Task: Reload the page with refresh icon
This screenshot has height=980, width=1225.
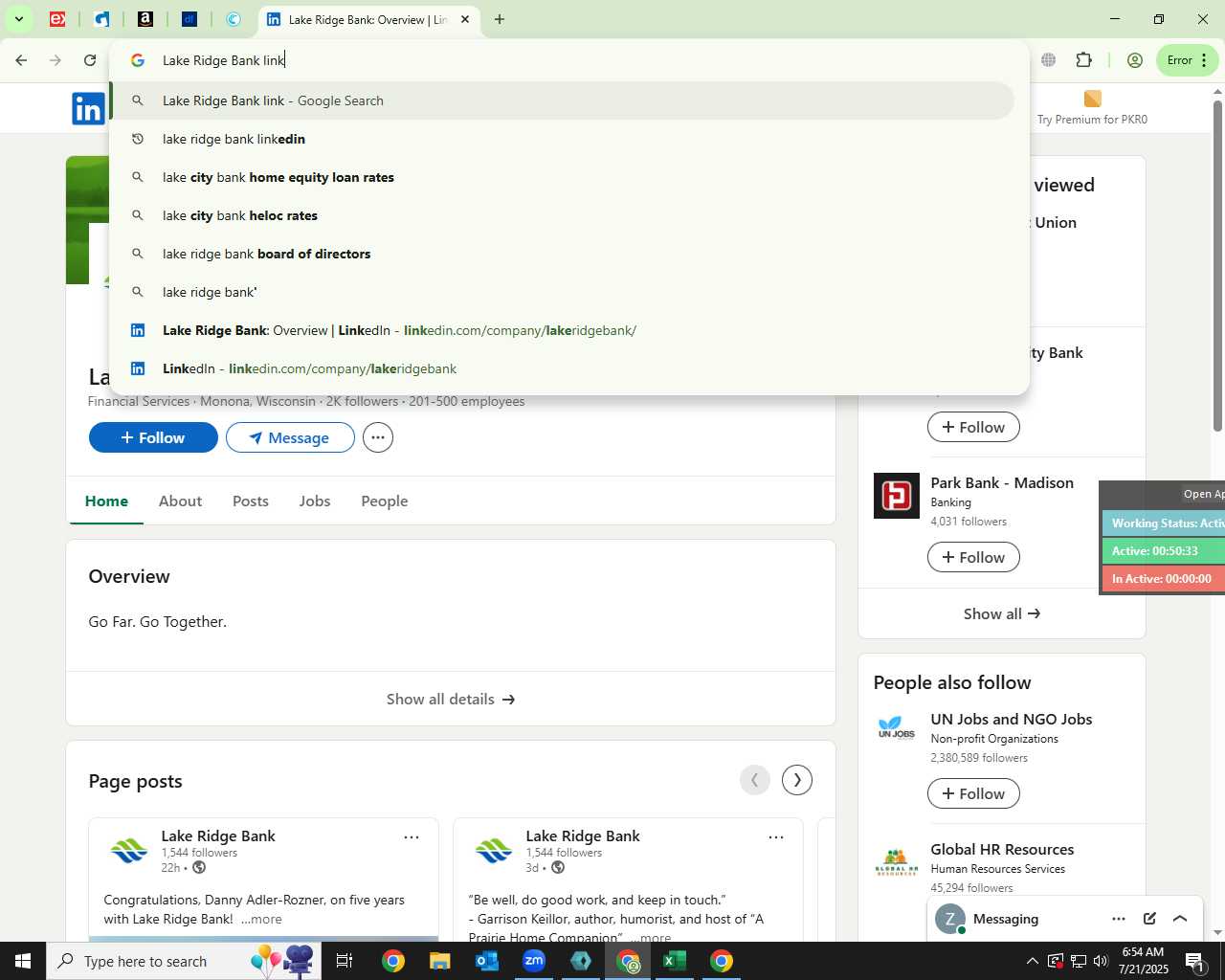Action: (90, 60)
